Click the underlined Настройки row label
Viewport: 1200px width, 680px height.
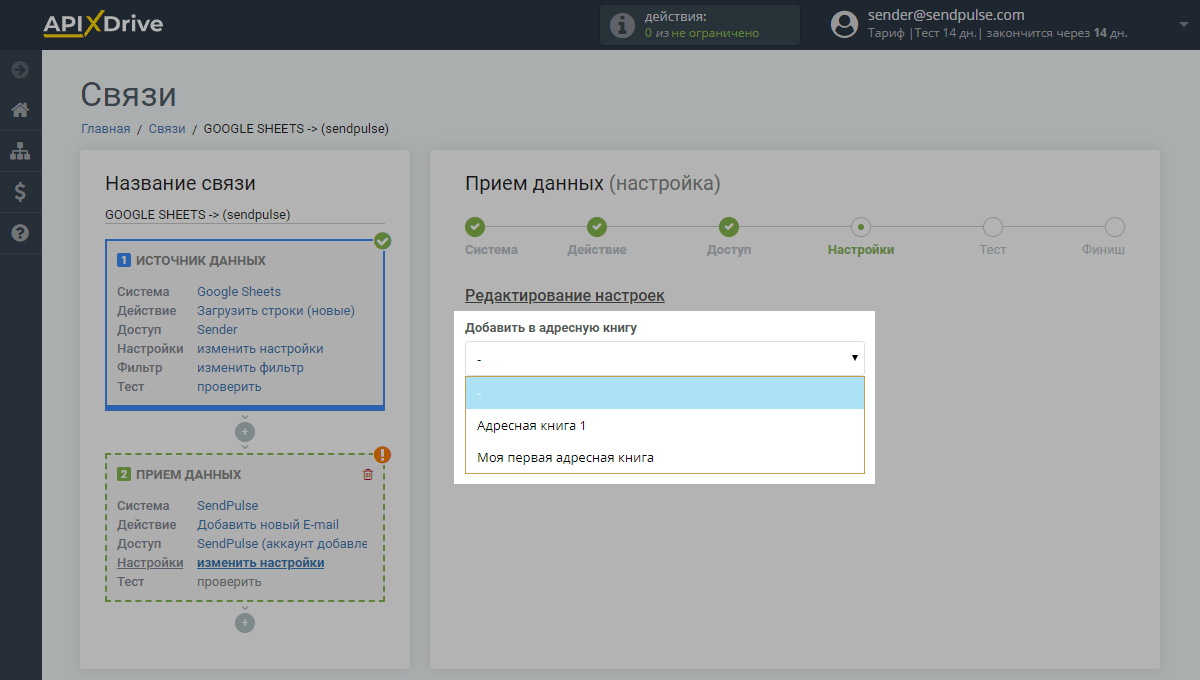pyautogui.click(x=150, y=563)
